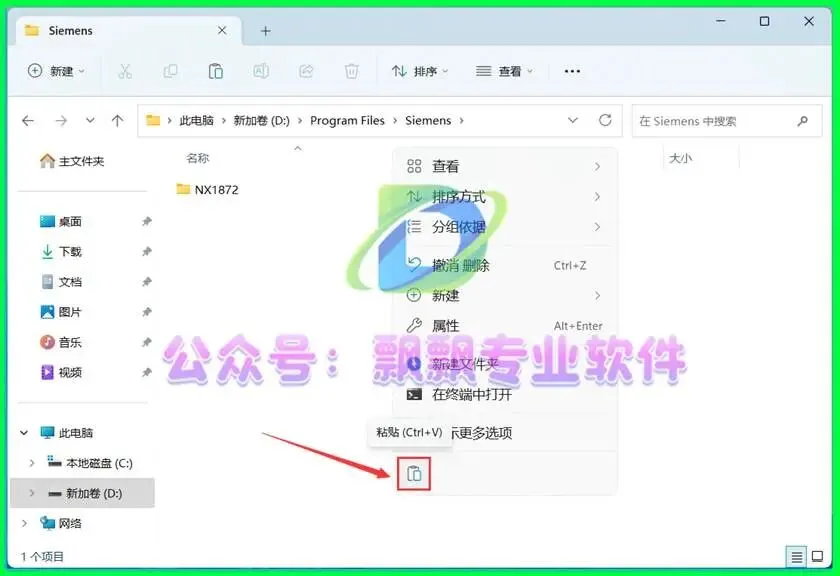Close the Siemens tab
The height and width of the screenshot is (576, 840).
click(x=222, y=31)
